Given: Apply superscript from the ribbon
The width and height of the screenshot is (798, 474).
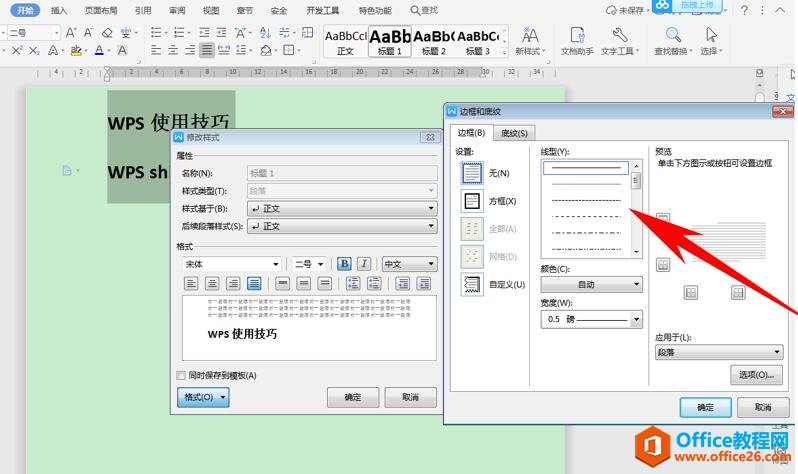Looking at the screenshot, I should (x=17, y=50).
